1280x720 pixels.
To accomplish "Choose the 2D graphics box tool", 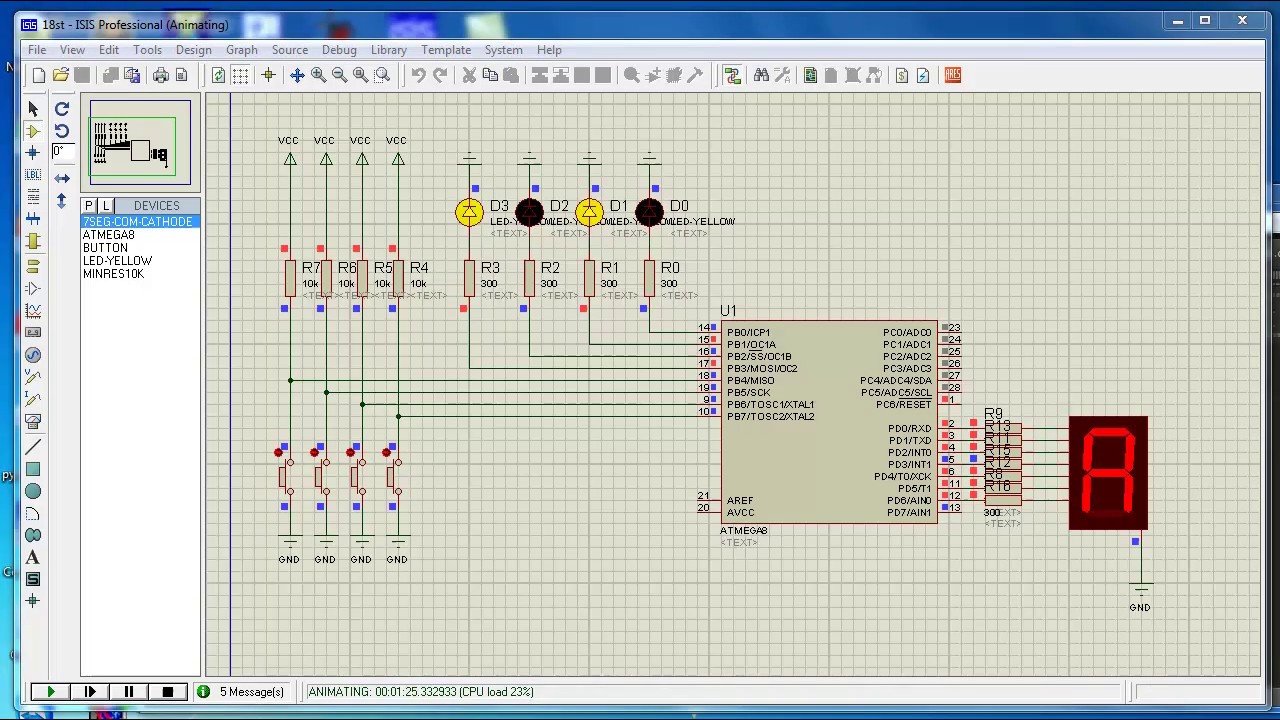I will click(x=33, y=469).
